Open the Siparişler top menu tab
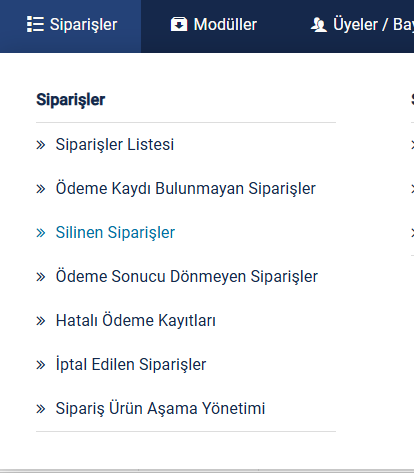The width and height of the screenshot is (414, 473). 70,26
